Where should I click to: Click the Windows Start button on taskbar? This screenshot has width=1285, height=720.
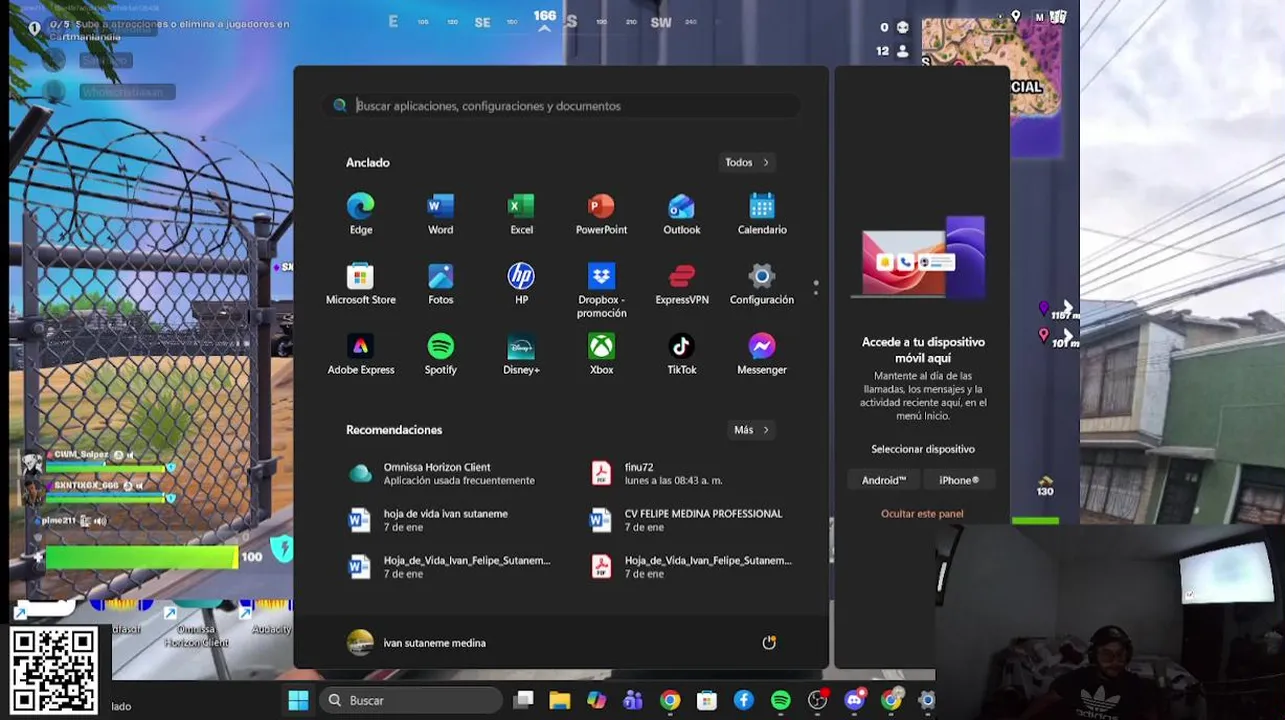tap(298, 700)
